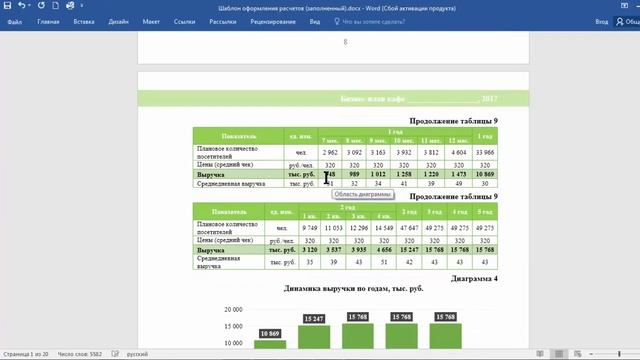
Task: Select the '15 247' data label on the chart
Action: point(314,319)
